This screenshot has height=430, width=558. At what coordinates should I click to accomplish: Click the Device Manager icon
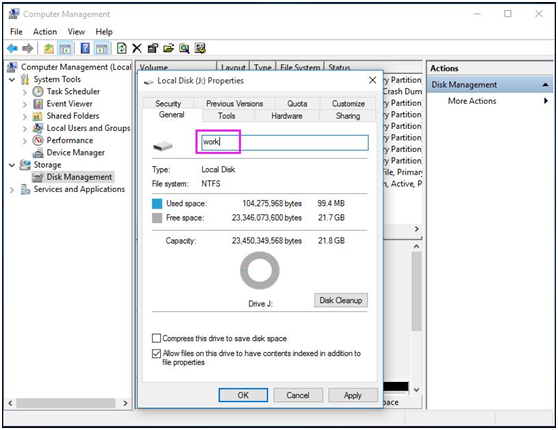pyautogui.click(x=38, y=153)
